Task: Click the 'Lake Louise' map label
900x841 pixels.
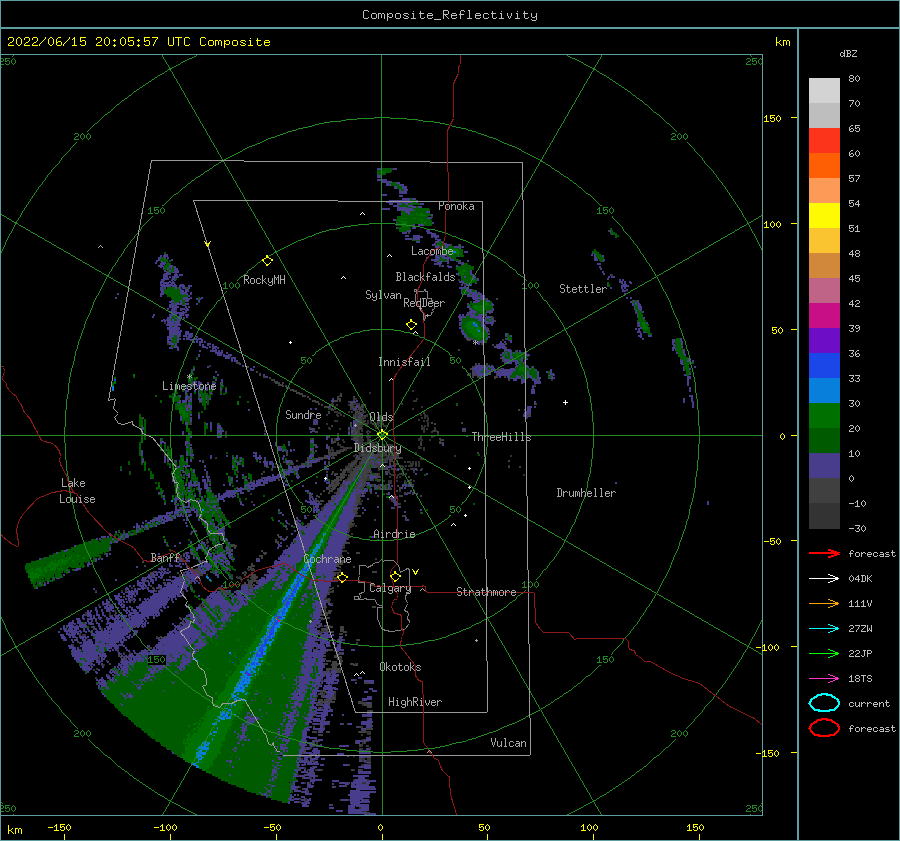Action: point(77,491)
